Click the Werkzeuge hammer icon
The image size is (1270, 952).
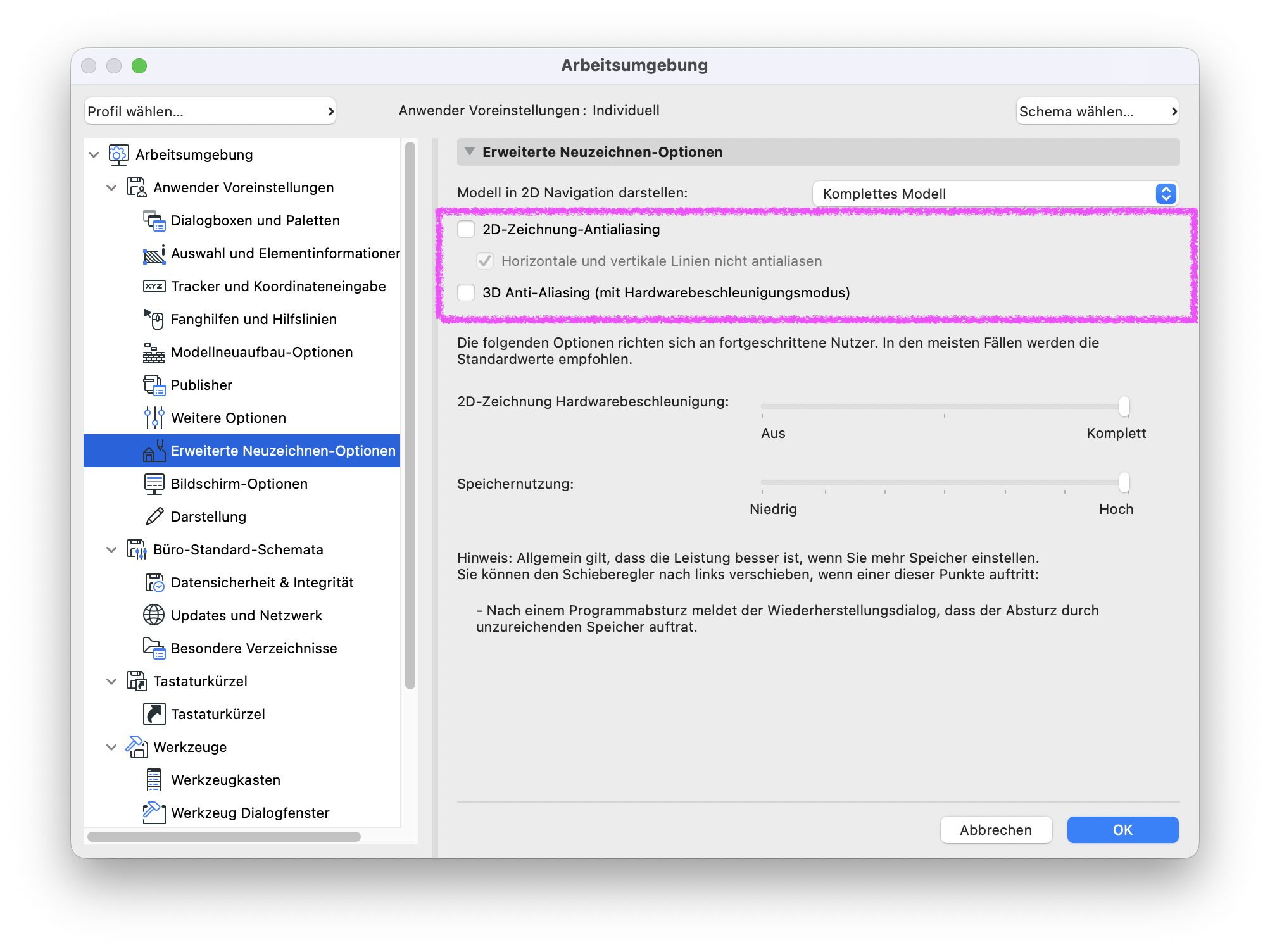click(136, 747)
